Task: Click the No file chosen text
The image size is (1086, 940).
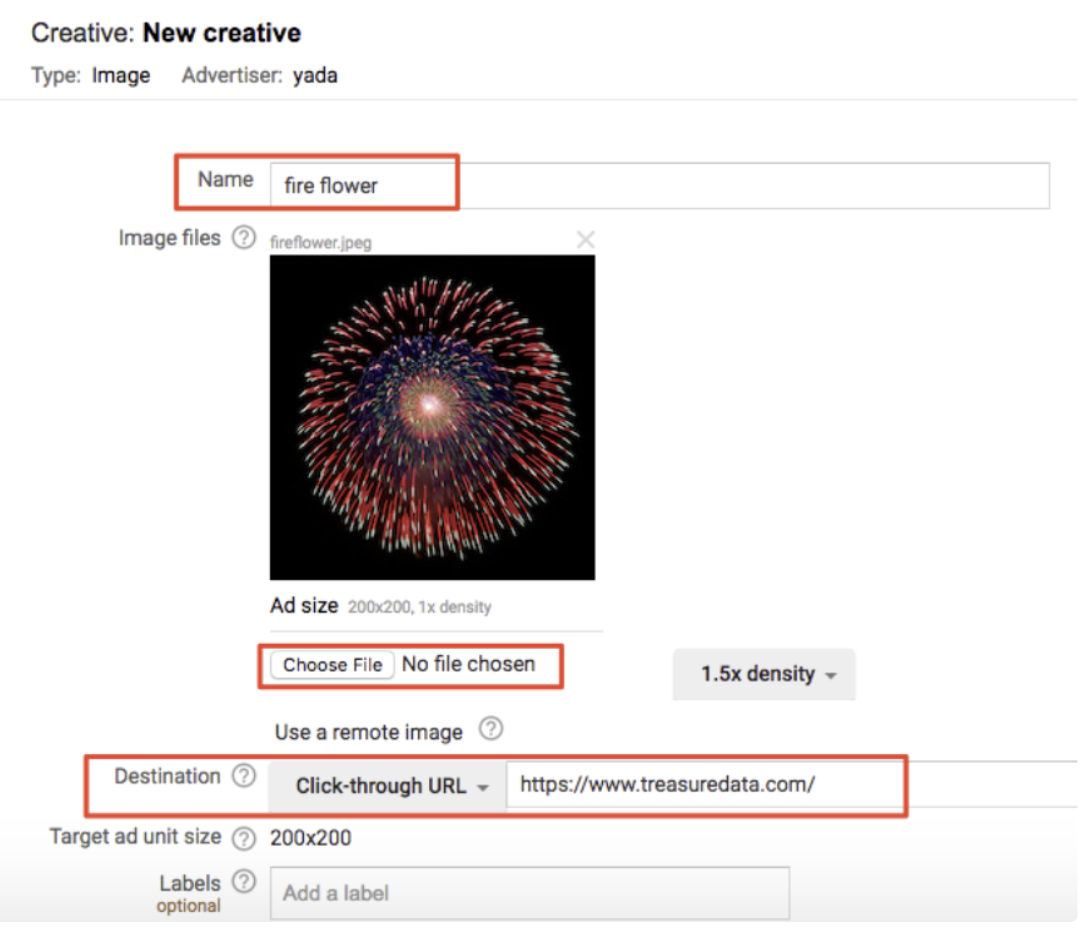Action: [x=468, y=664]
